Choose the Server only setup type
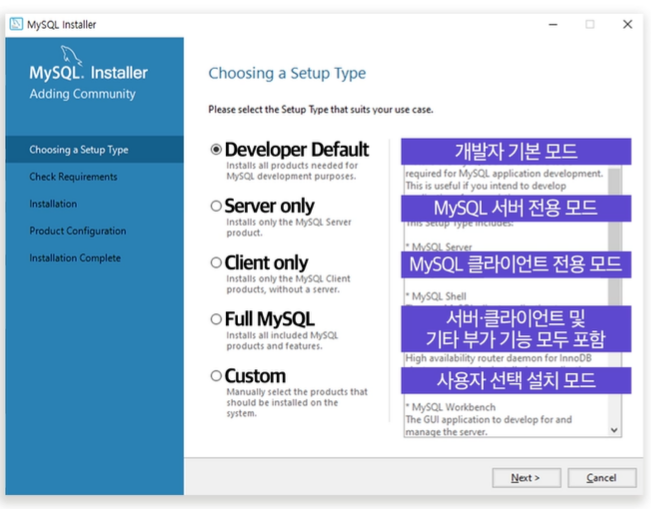The image size is (651, 509). coord(216,206)
